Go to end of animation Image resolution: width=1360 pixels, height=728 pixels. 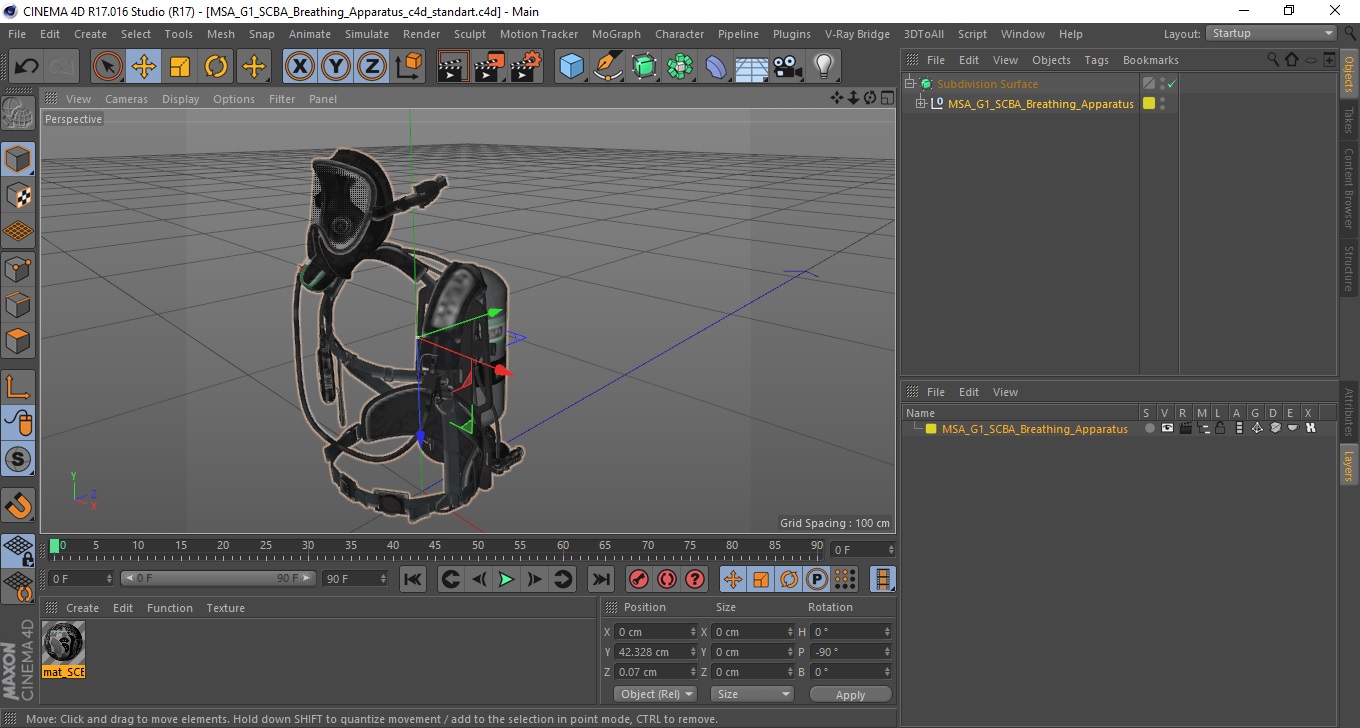pos(600,579)
